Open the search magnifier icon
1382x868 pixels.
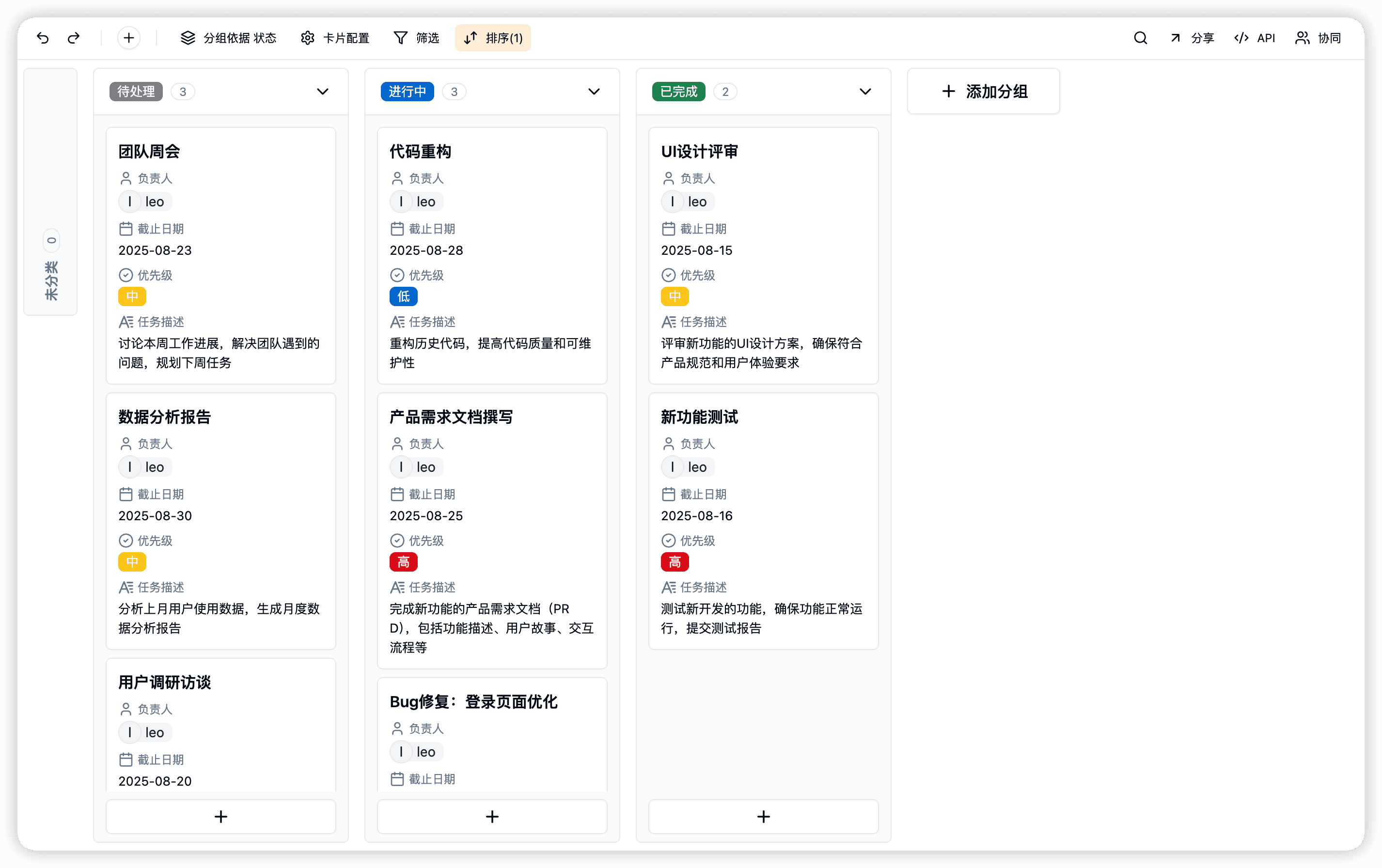click(x=1140, y=38)
